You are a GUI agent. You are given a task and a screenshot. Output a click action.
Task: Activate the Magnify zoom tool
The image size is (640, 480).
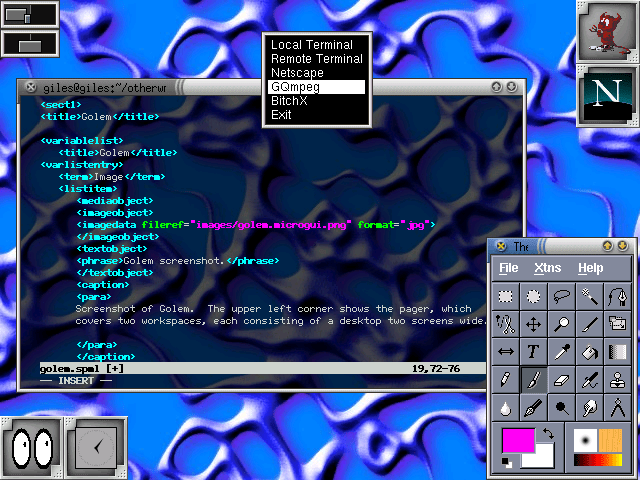(562, 325)
